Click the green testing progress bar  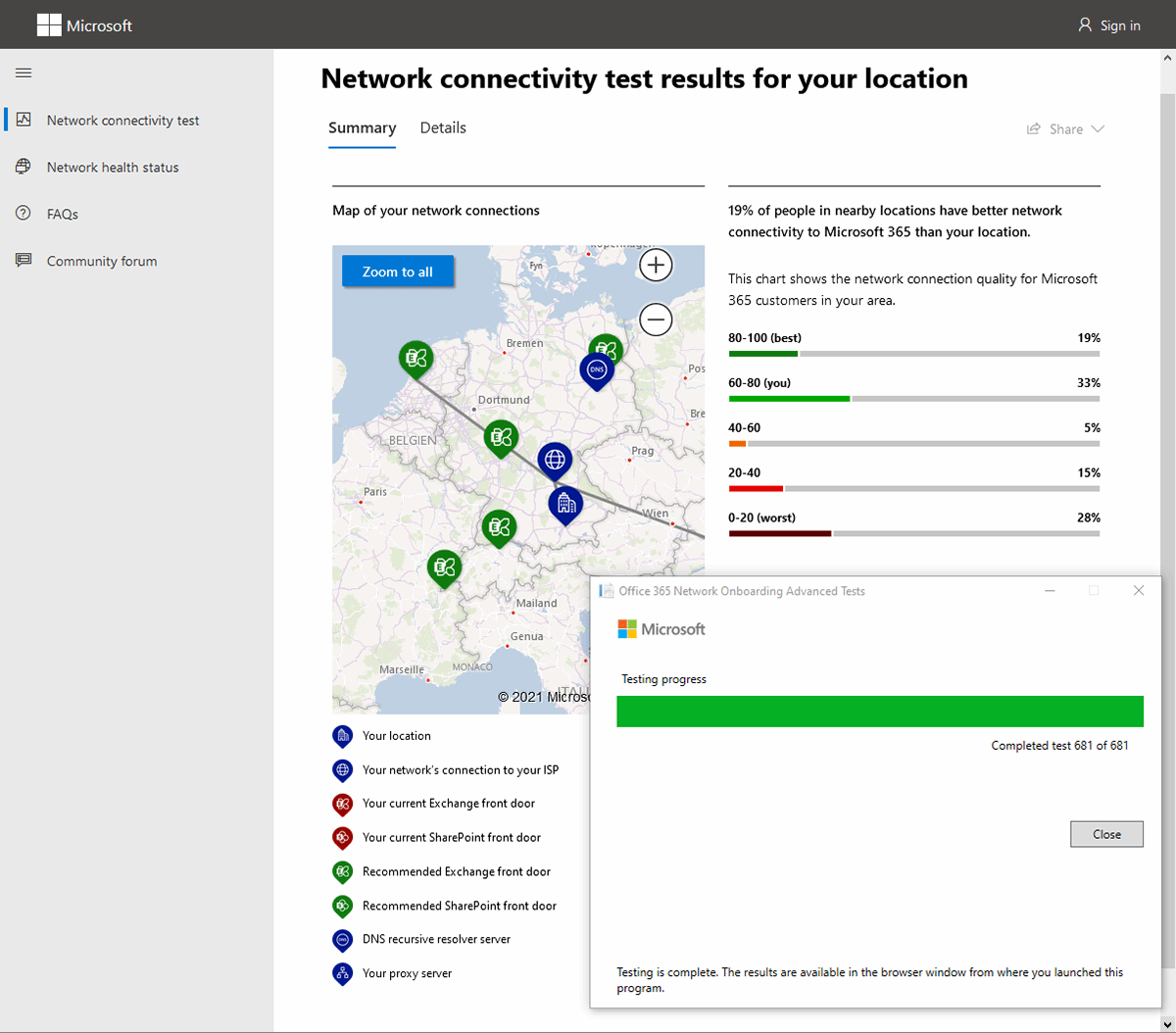[x=879, y=711]
